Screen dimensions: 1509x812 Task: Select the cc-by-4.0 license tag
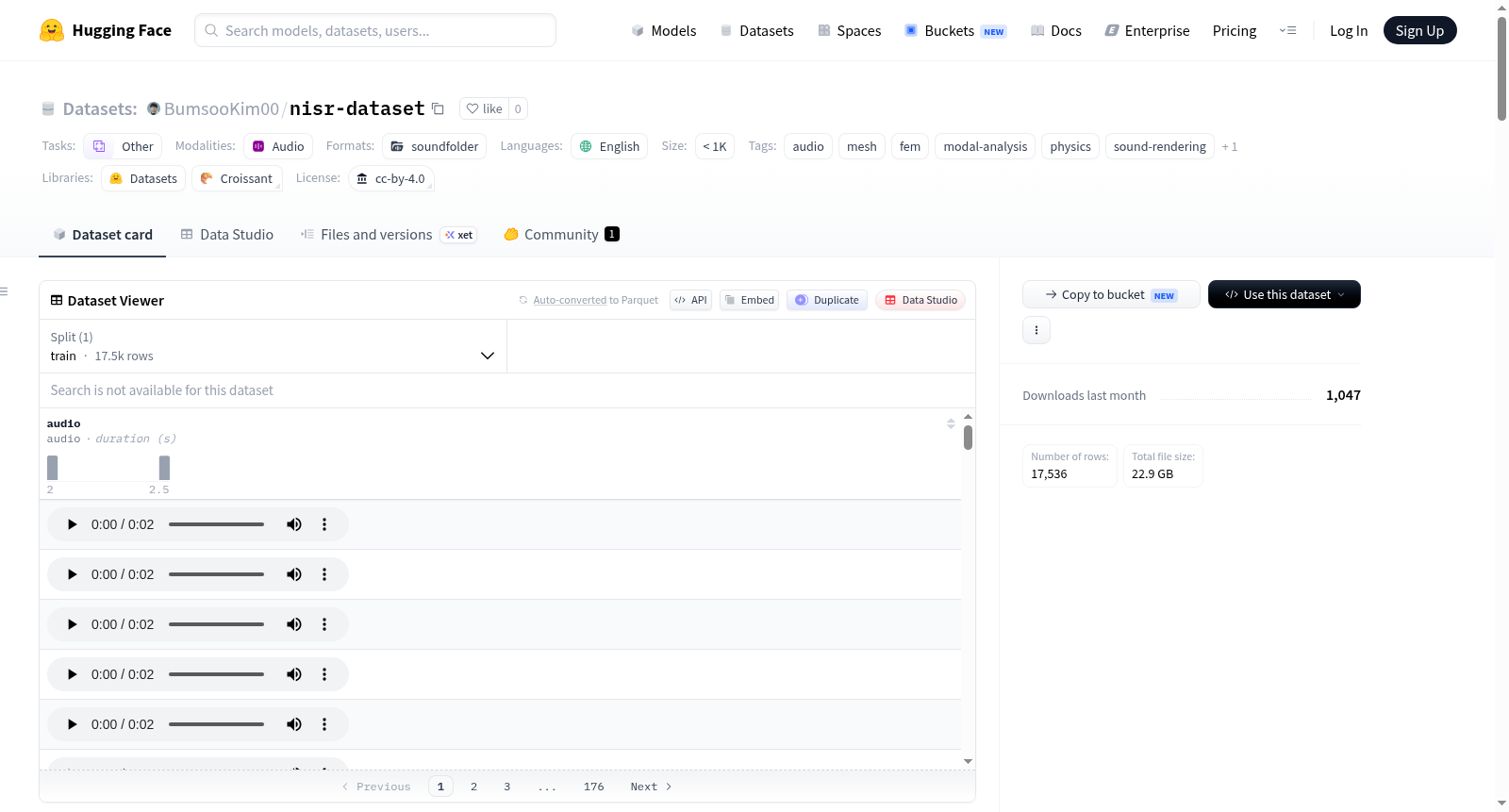[390, 178]
